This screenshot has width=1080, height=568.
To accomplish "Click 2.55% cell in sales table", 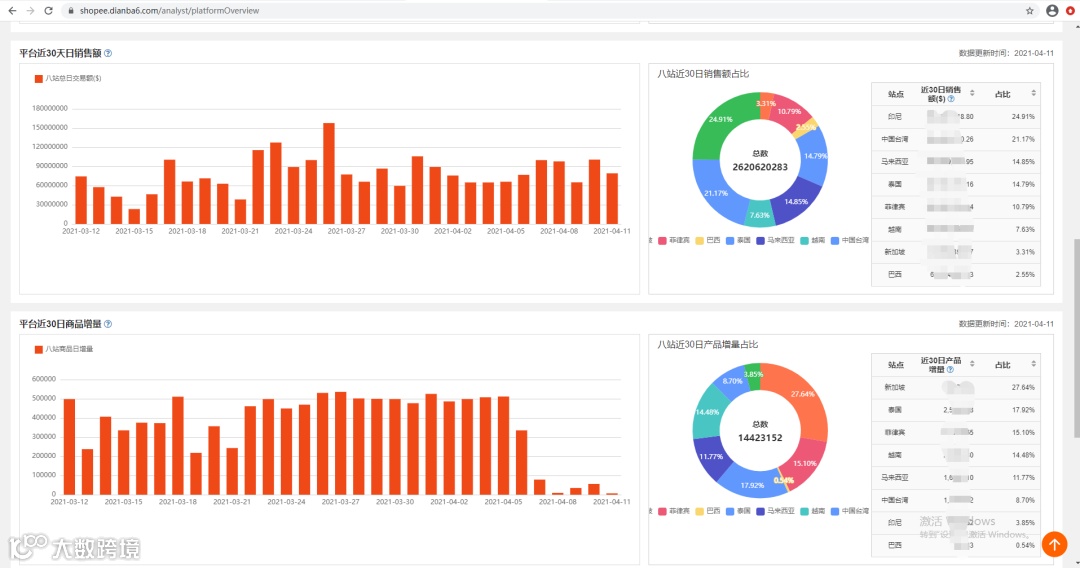I will (1025, 274).
